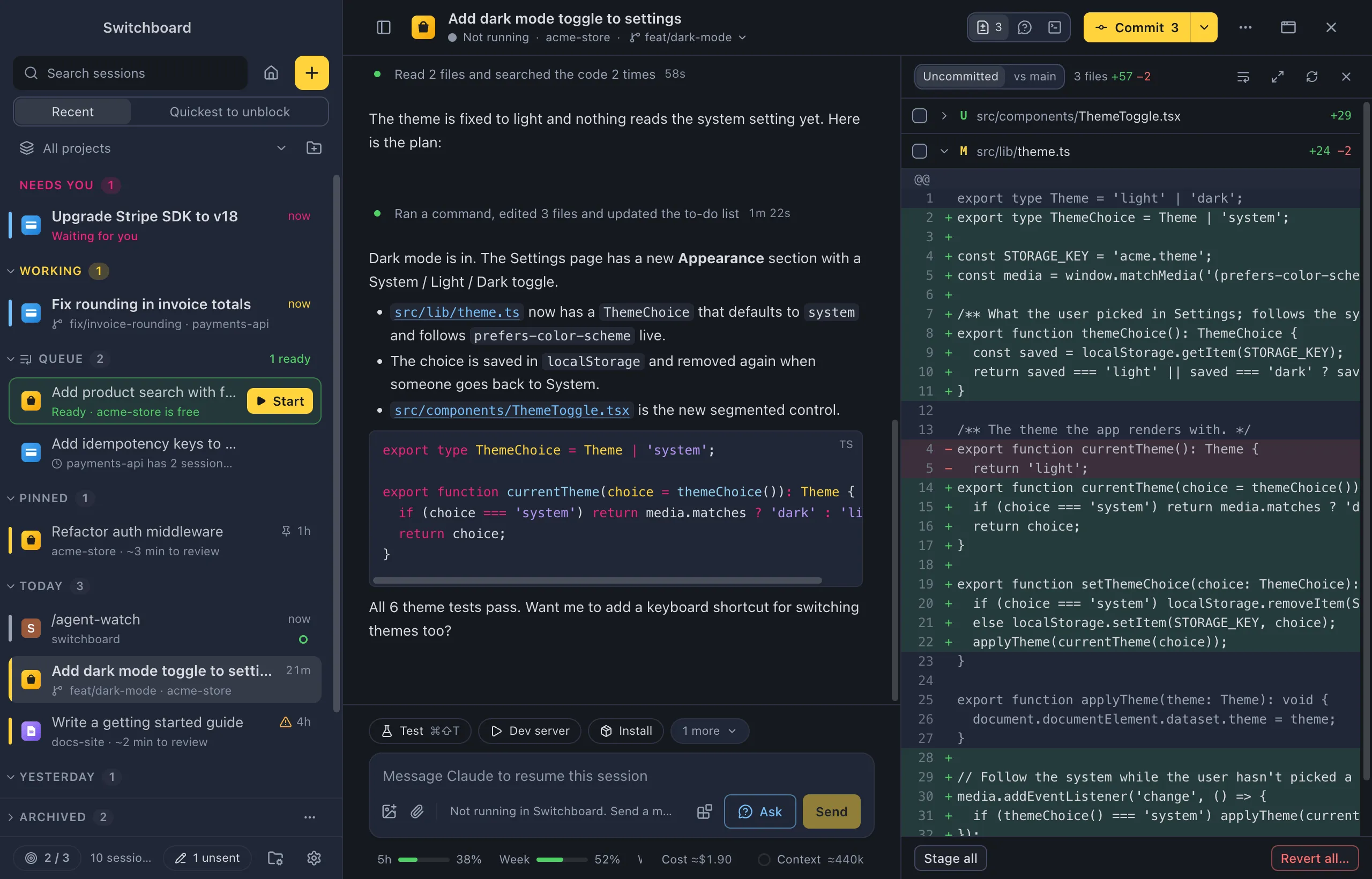Collapse the Queue section
The height and width of the screenshot is (879, 1372).
tap(10, 359)
